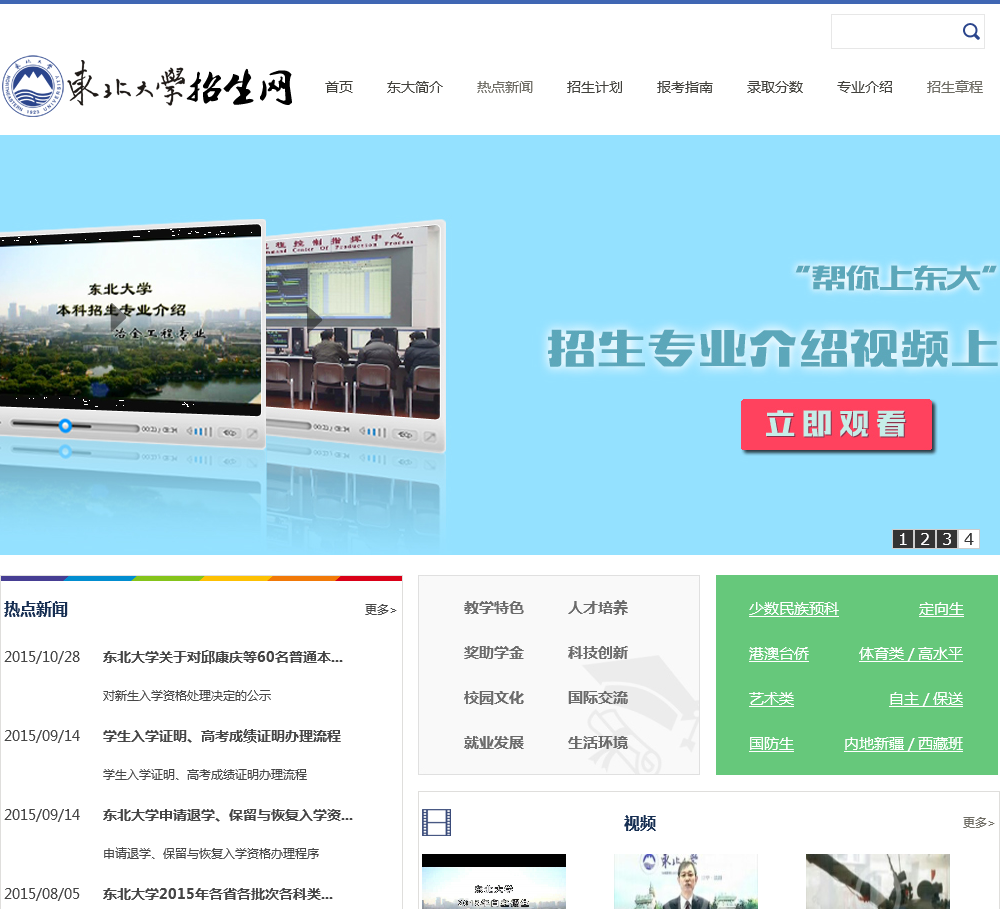The height and width of the screenshot is (909, 1000).
Task: Click summary text 申请退学、保留与恢复入学资格办理程序
Action: coord(211,854)
